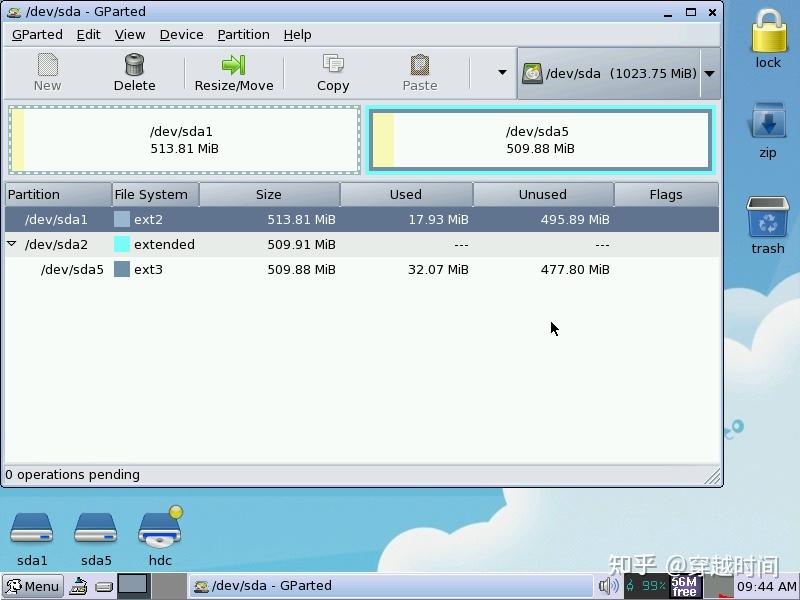This screenshot has width=800, height=600.
Task: Create a New partition using the toolbar
Action: [47, 70]
